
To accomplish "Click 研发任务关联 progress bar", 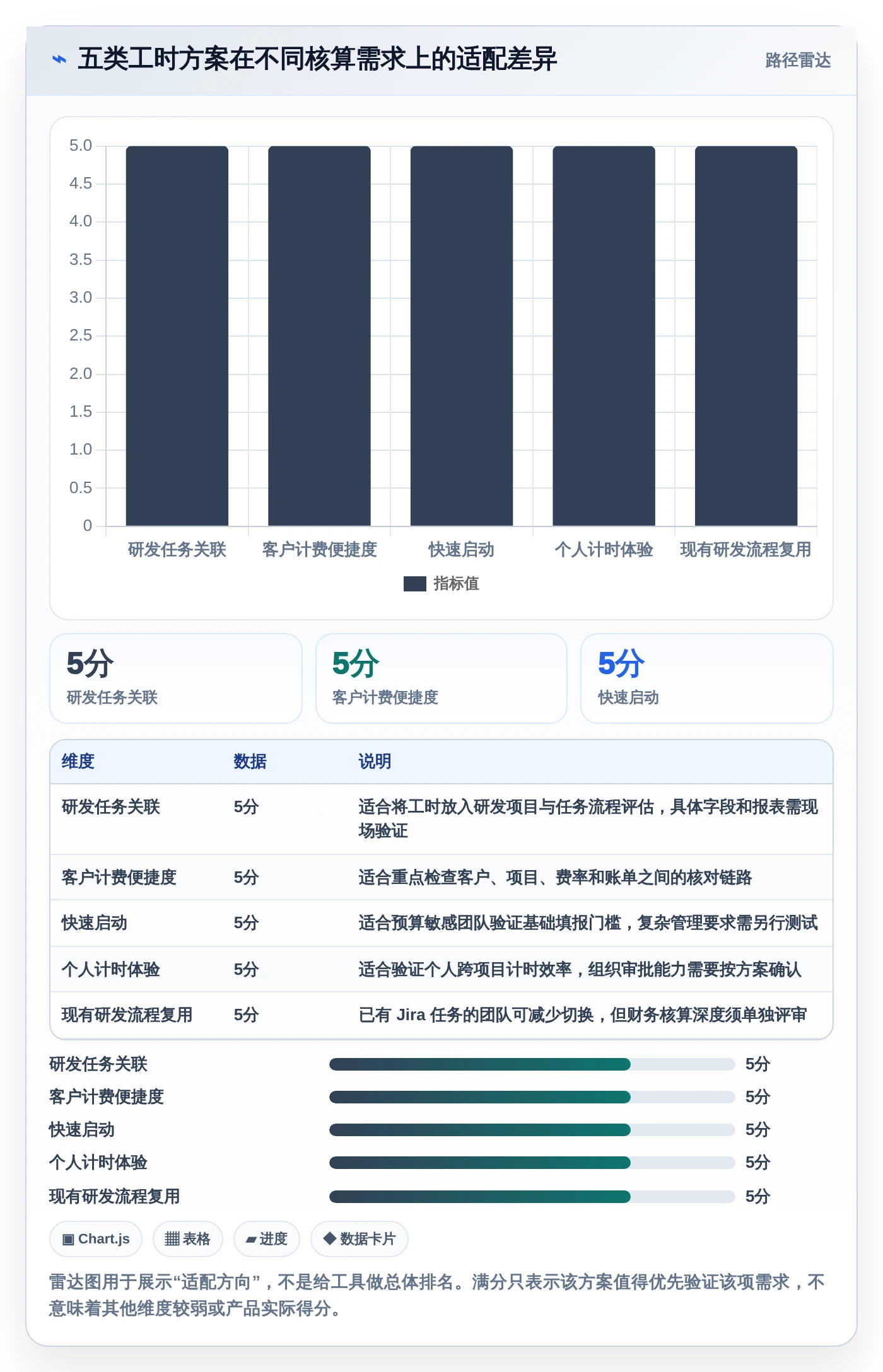I will [x=532, y=1064].
